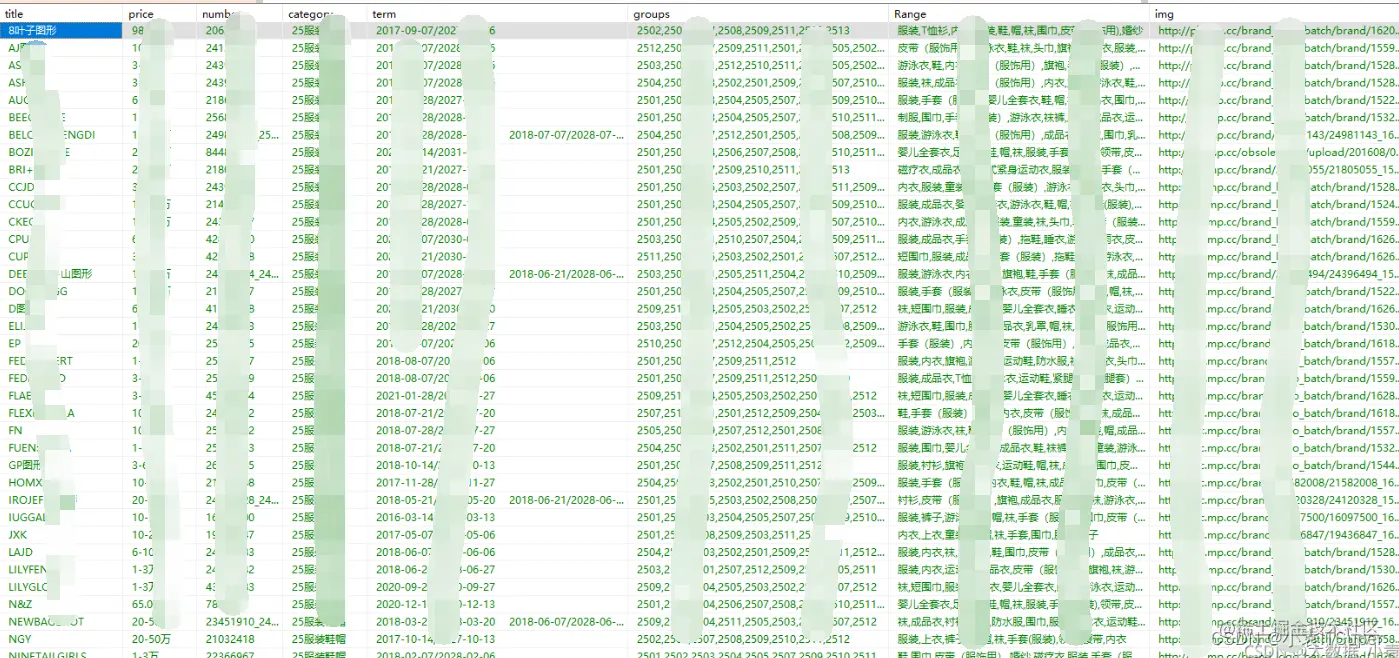Click second term 2018-06-07/2028-06 in NEWBAC row
The height and width of the screenshot is (658, 1399).
567,622
